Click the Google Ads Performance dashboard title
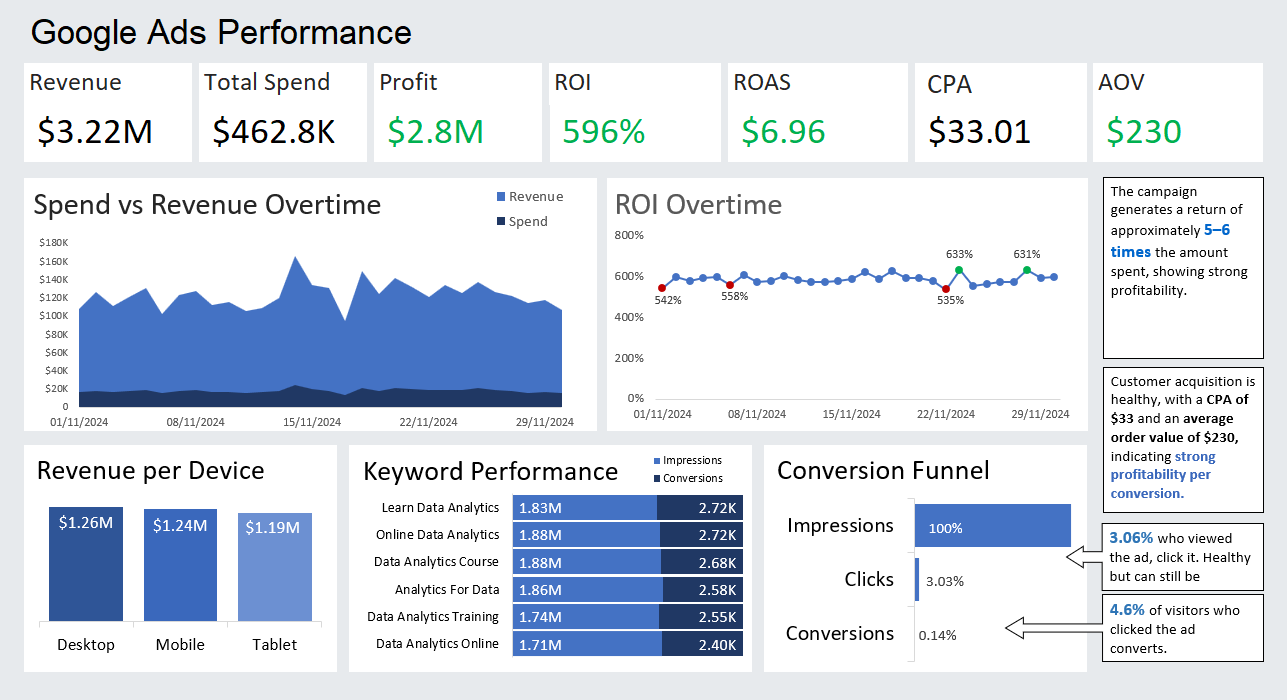 coord(221,32)
